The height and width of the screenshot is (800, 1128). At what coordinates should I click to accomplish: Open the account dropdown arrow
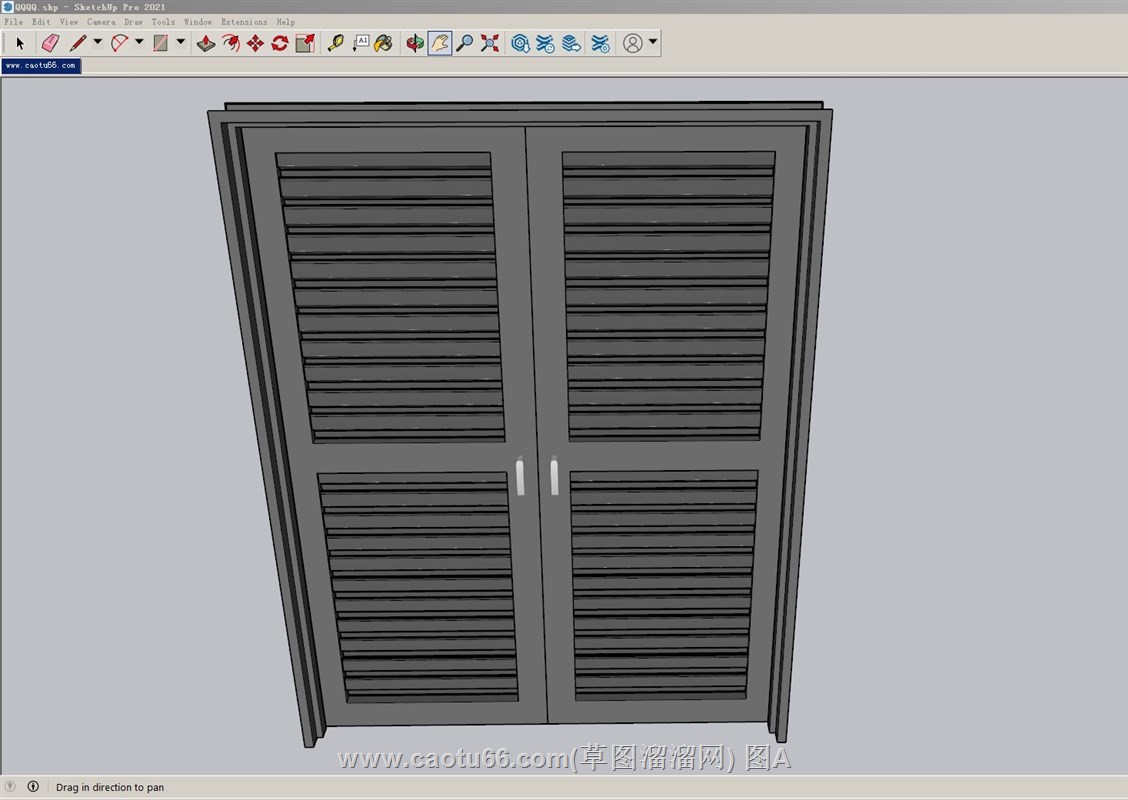[652, 42]
